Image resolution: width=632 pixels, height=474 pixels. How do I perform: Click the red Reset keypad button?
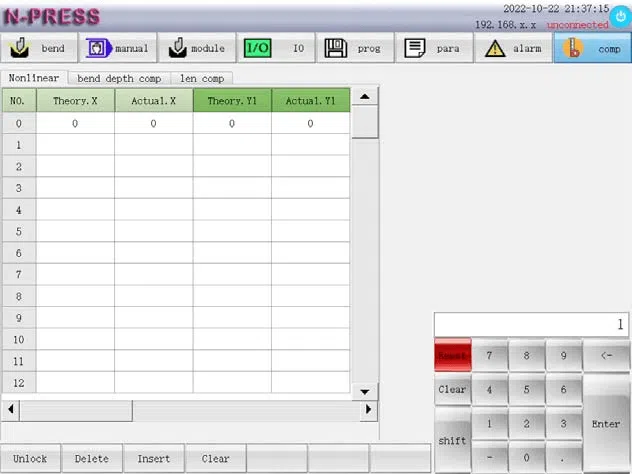point(453,355)
